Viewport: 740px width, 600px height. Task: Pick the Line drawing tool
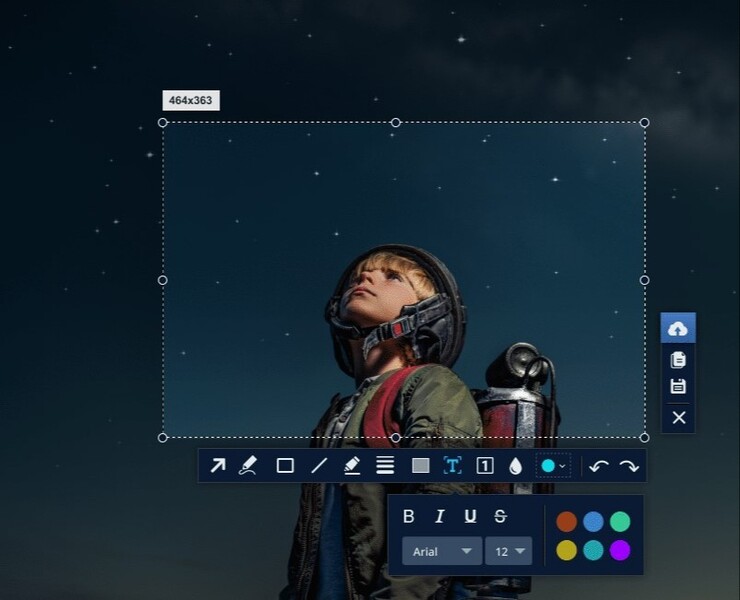[x=319, y=466]
